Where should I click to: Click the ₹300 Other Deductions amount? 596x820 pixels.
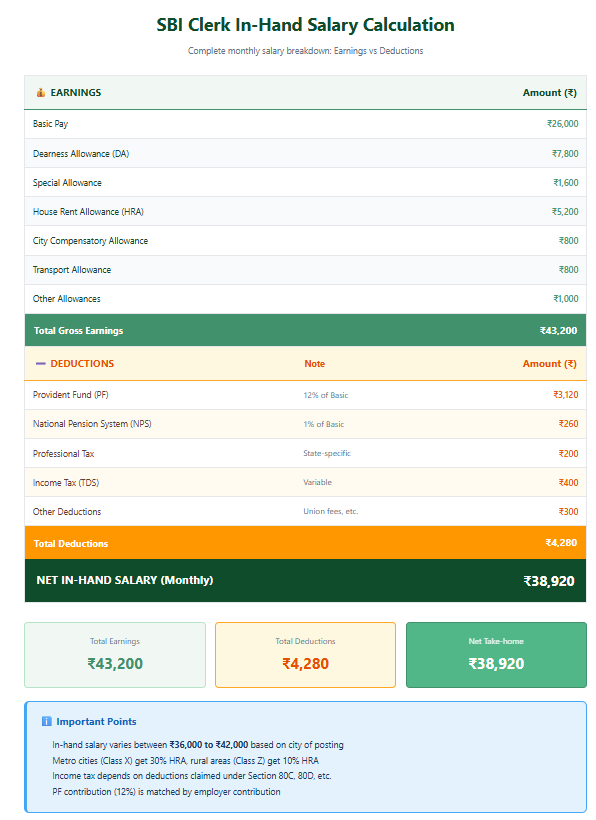(568, 511)
